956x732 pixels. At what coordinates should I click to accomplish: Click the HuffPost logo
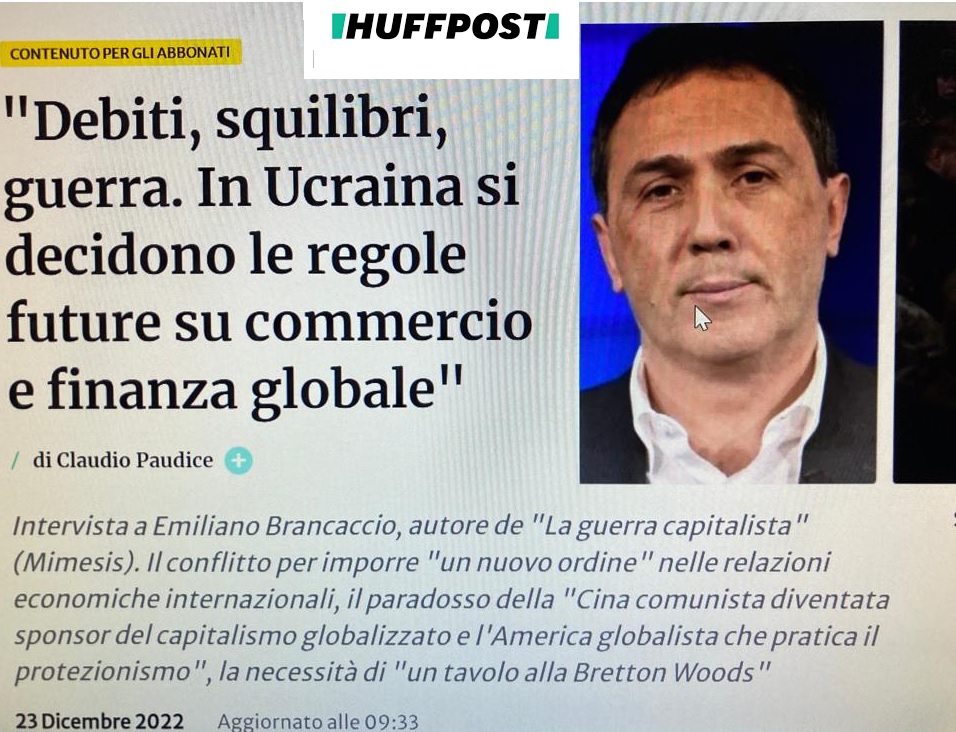tap(445, 26)
